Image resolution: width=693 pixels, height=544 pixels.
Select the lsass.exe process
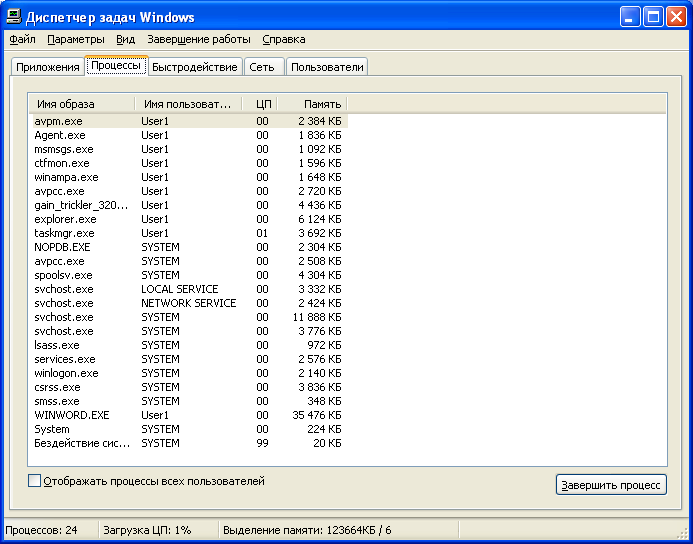click(190, 345)
